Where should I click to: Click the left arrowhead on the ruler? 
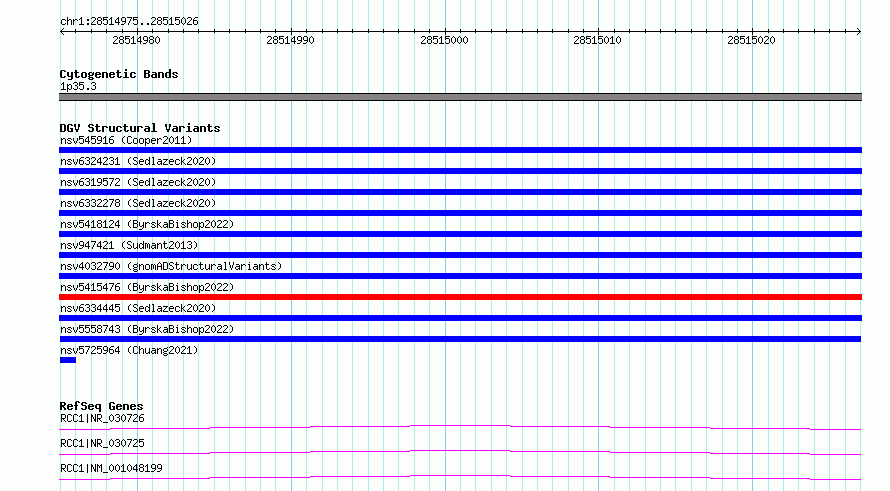point(62,31)
